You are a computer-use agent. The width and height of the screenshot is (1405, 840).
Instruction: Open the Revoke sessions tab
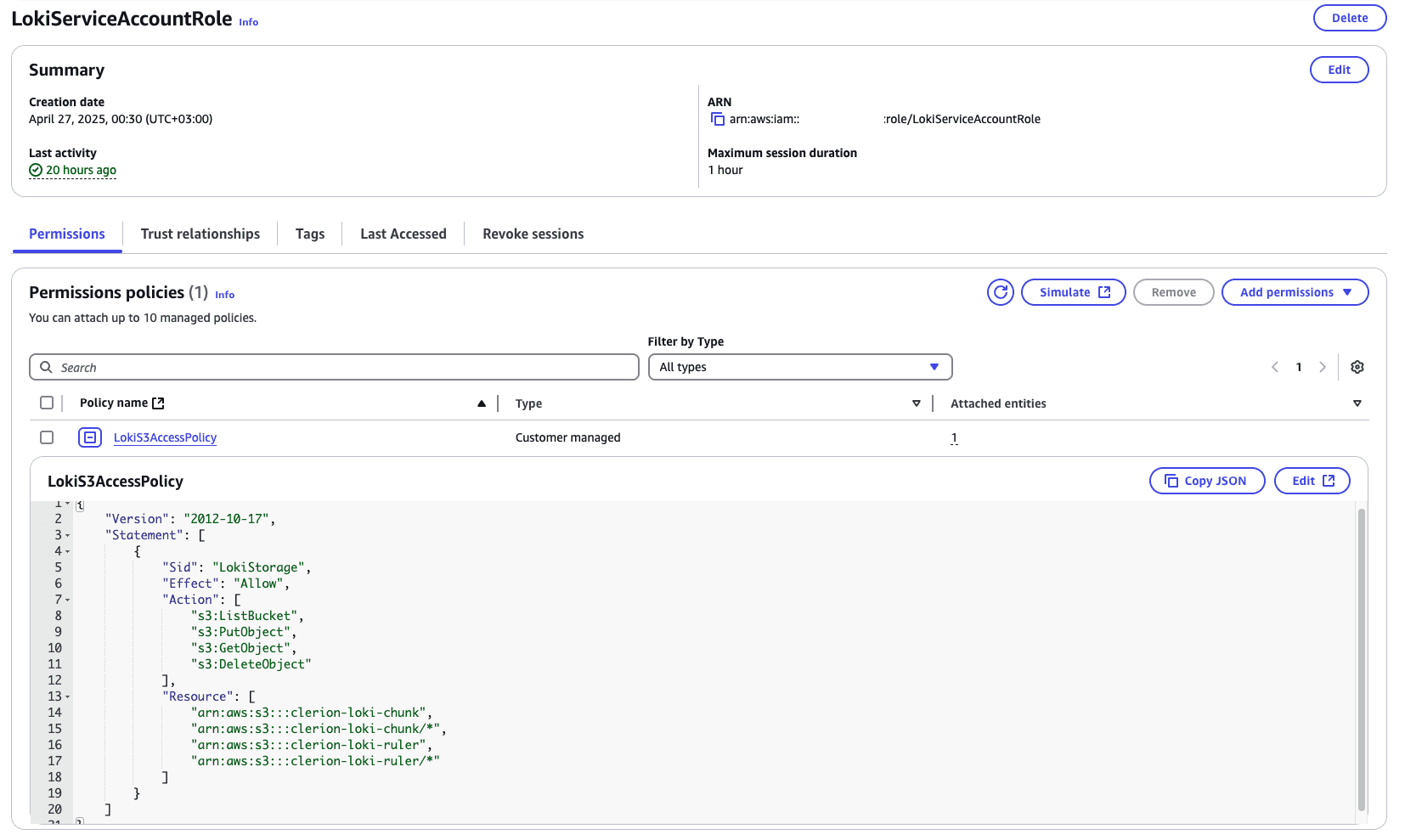click(533, 234)
